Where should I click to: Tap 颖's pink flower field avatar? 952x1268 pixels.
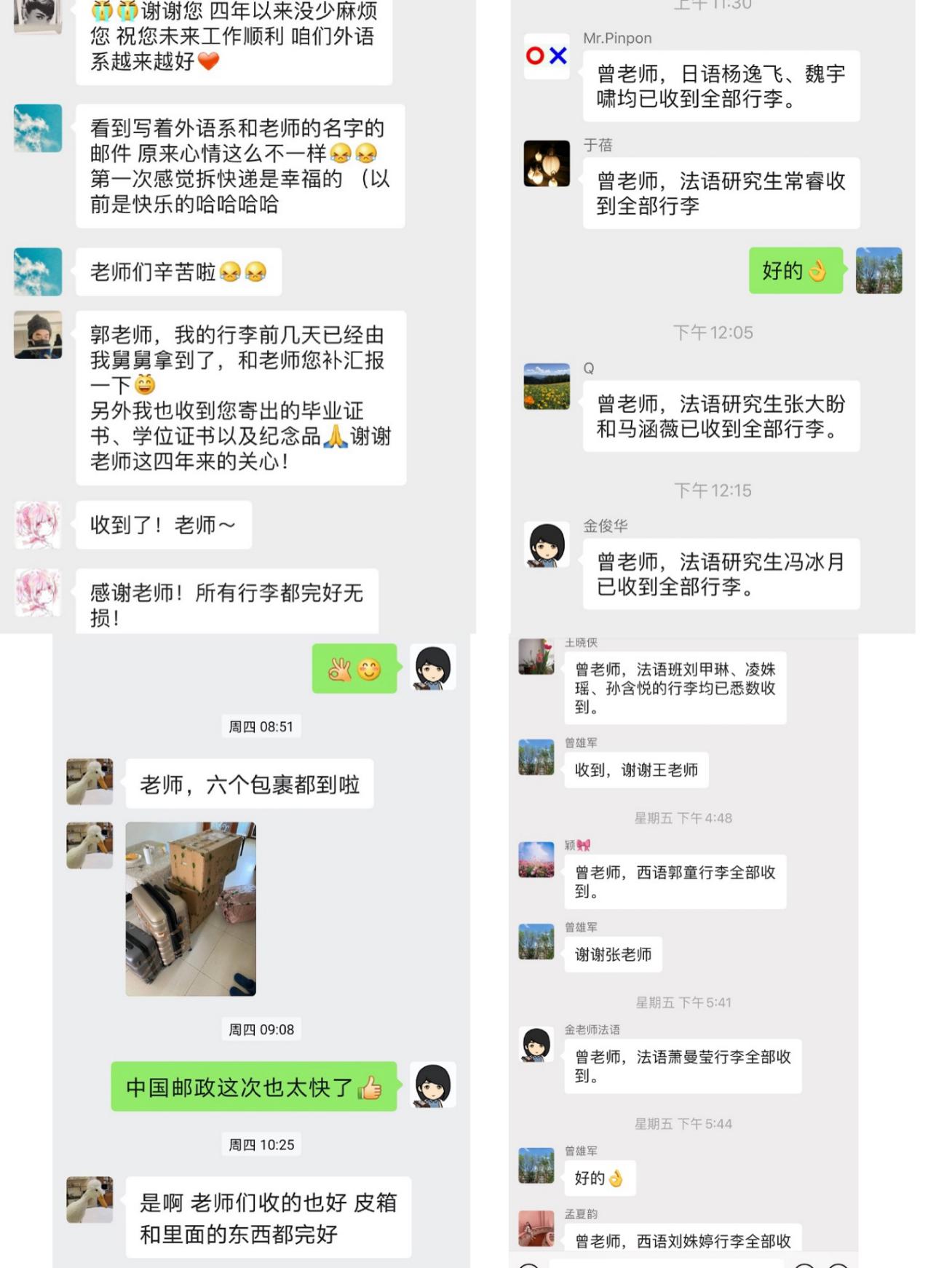(x=536, y=860)
